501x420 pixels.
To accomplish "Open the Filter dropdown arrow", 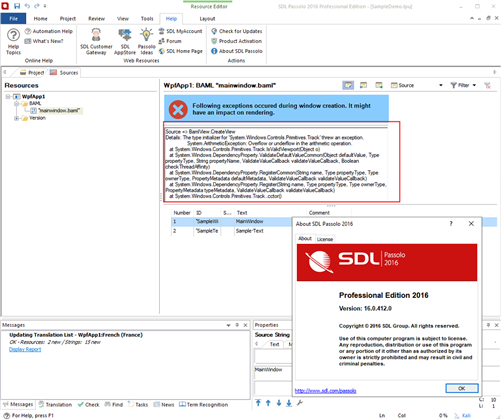I will coord(474,85).
